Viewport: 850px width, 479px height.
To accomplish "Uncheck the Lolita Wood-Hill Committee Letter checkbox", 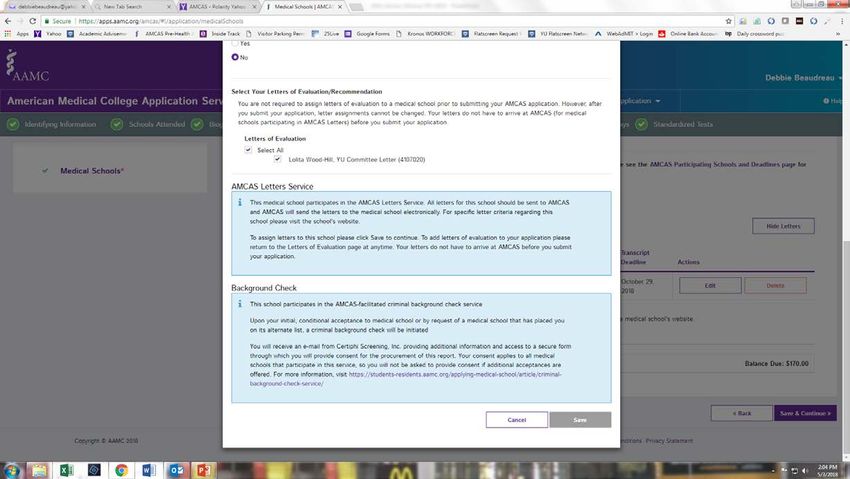I will coord(278,159).
